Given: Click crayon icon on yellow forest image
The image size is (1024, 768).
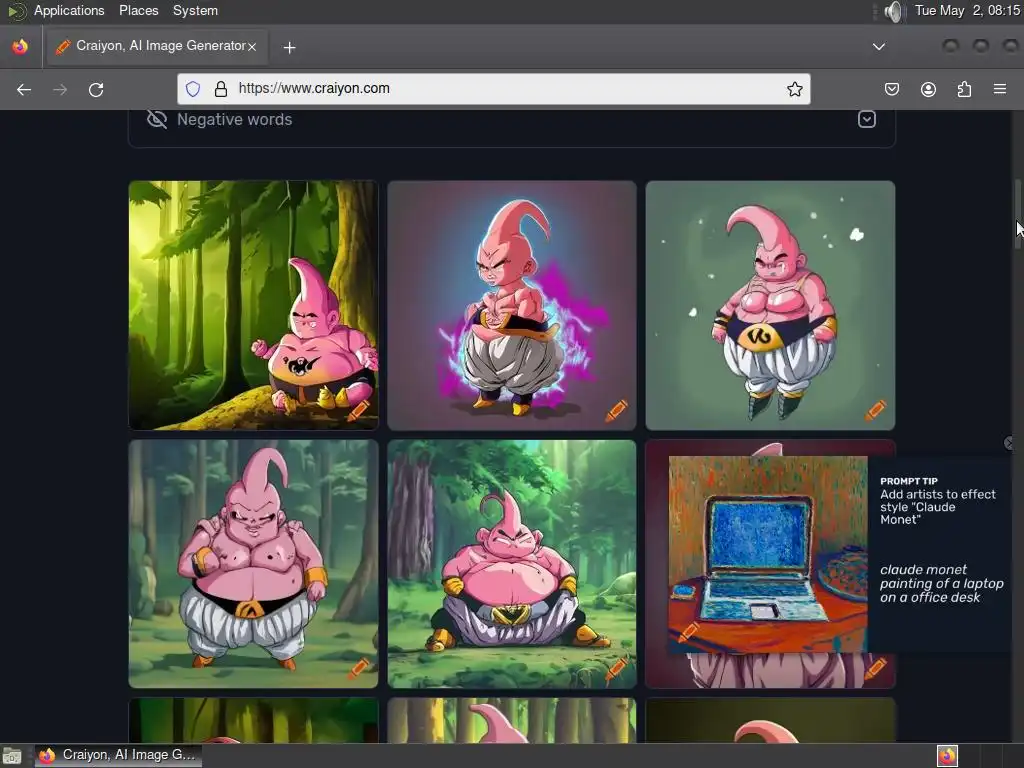Looking at the screenshot, I should [x=358, y=410].
